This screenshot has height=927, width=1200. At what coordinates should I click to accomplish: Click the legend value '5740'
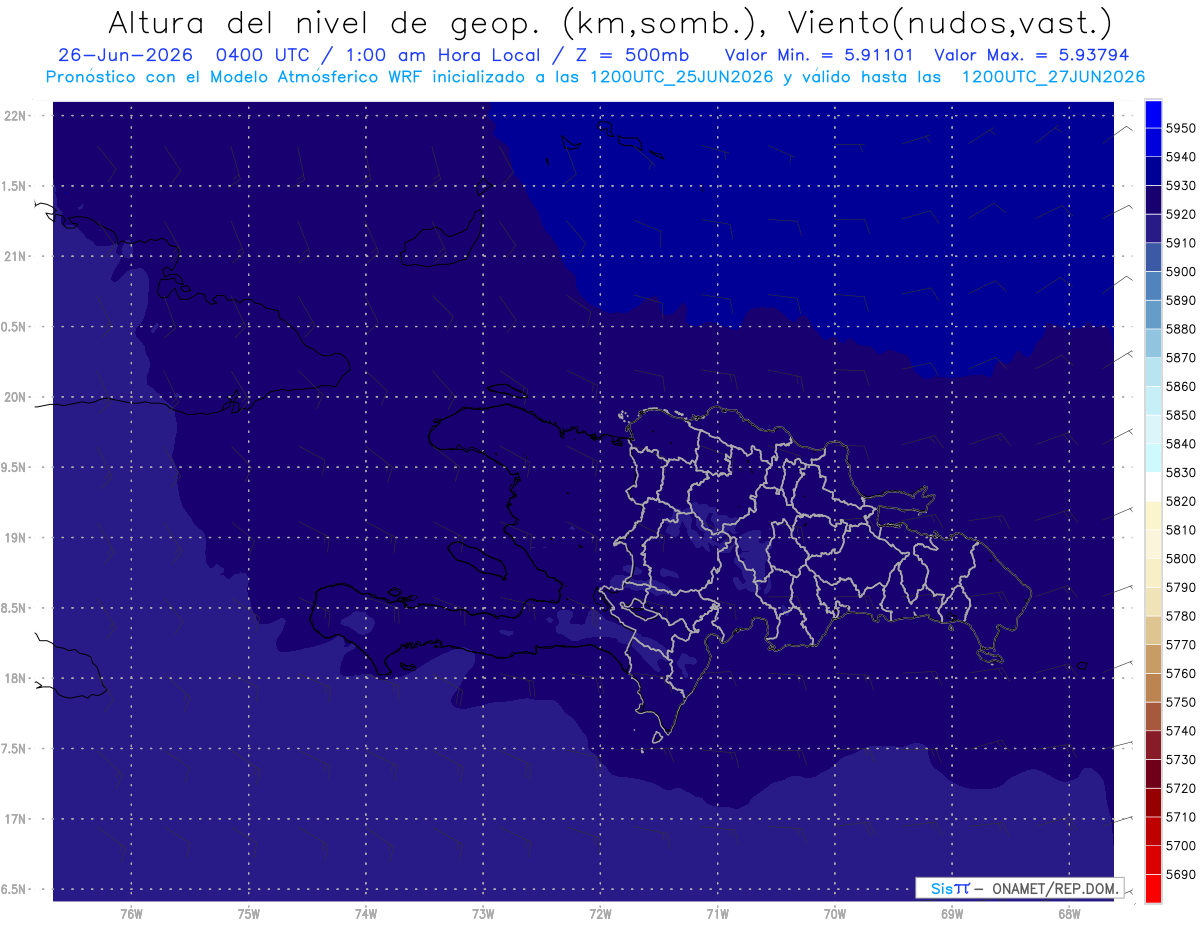click(1180, 731)
